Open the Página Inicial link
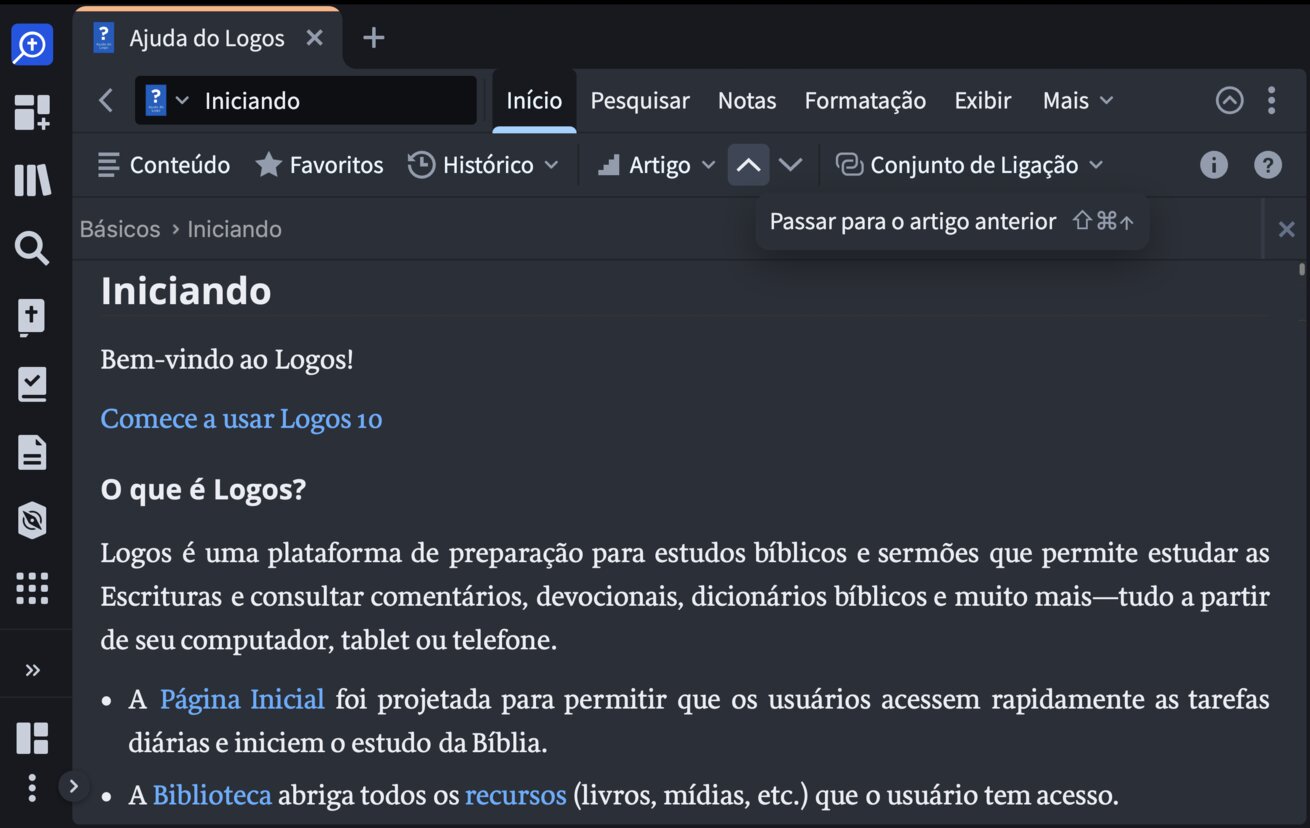The image size is (1310, 828). click(242, 698)
